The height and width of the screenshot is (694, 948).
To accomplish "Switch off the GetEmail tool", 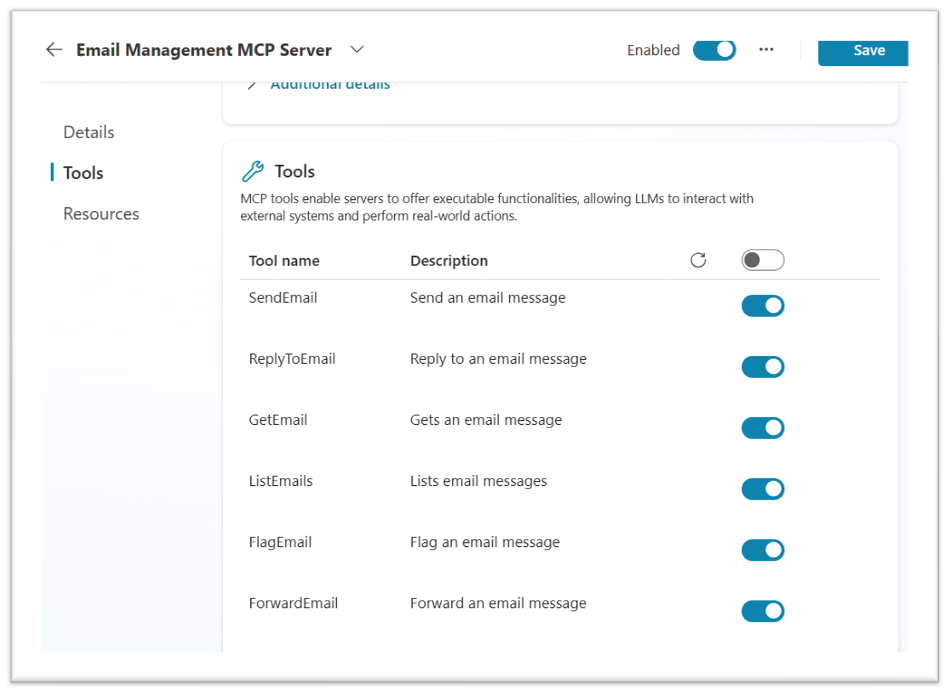I will [x=762, y=428].
